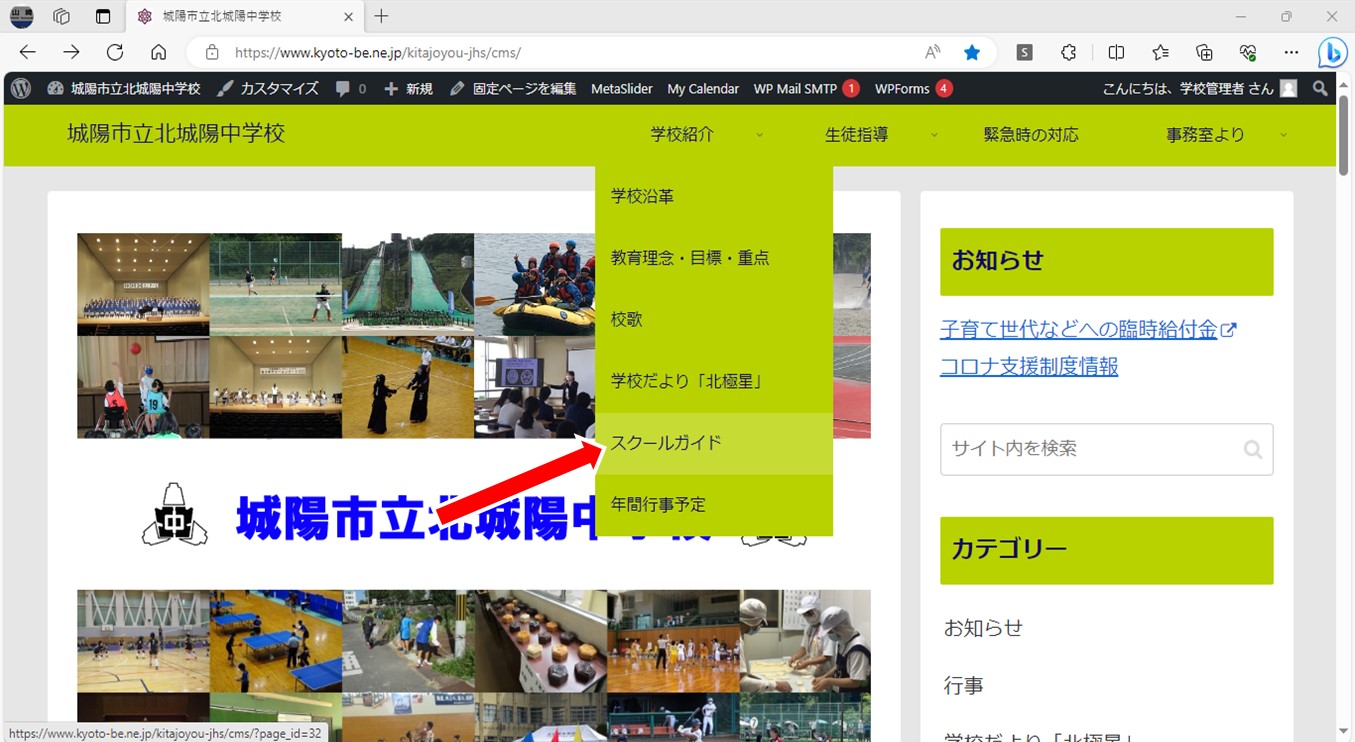The height and width of the screenshot is (742, 1355).
Task: Open the Bing sidebar button
Action: pos(1333,52)
